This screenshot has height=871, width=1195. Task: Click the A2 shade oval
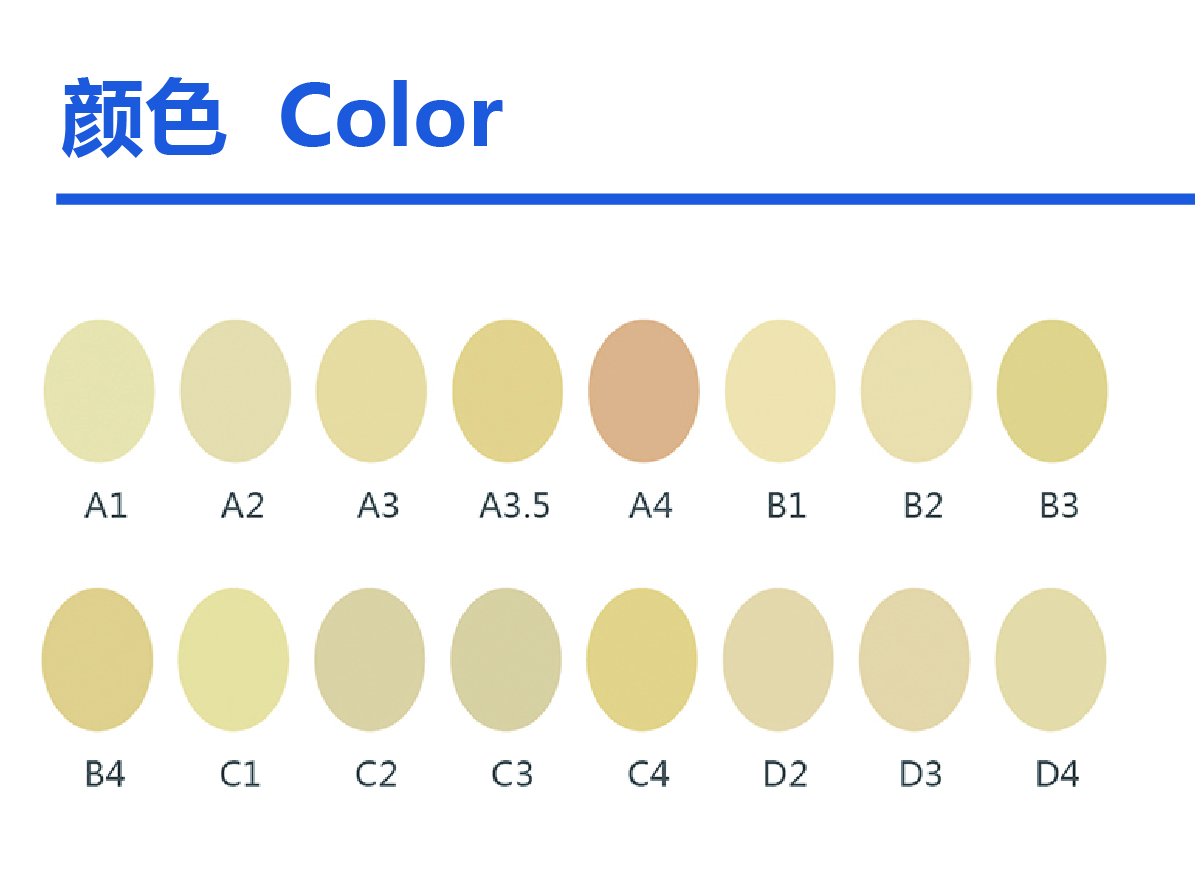click(x=235, y=391)
